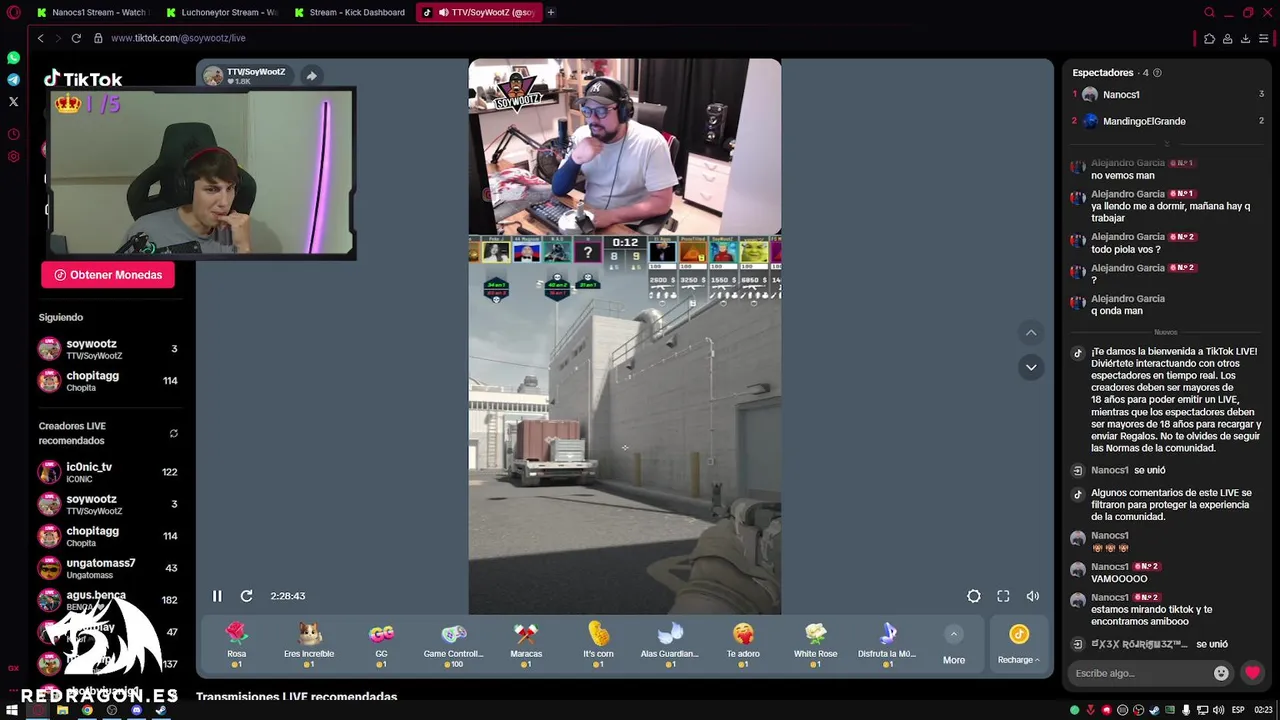Expand the top viewers list
This screenshot has height=720, width=1280.
coord(1166,144)
